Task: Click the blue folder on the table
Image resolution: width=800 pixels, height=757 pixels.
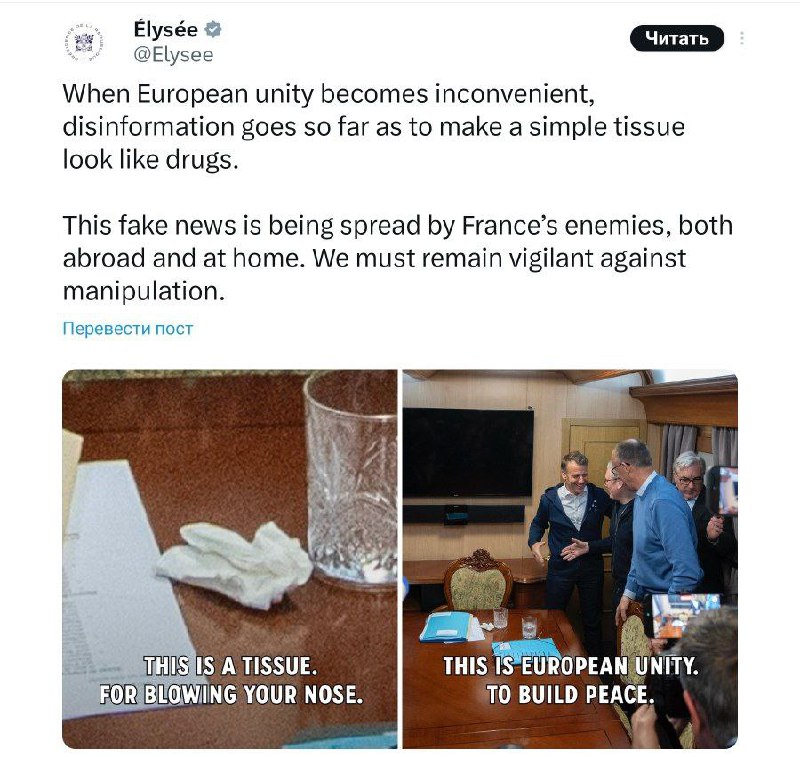Action: 446,626
